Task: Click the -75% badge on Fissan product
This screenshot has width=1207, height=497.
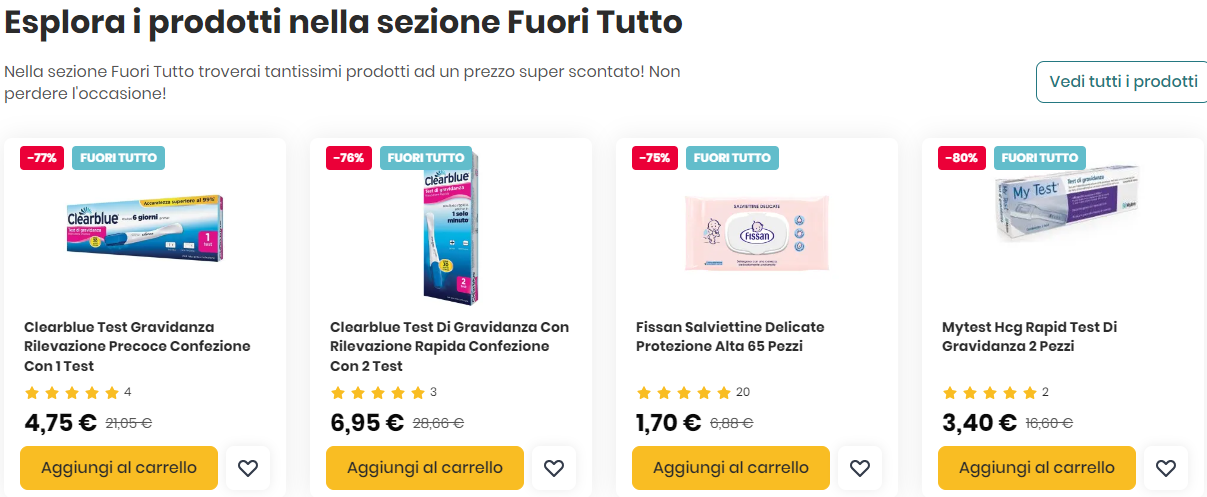Action: pyautogui.click(x=656, y=158)
